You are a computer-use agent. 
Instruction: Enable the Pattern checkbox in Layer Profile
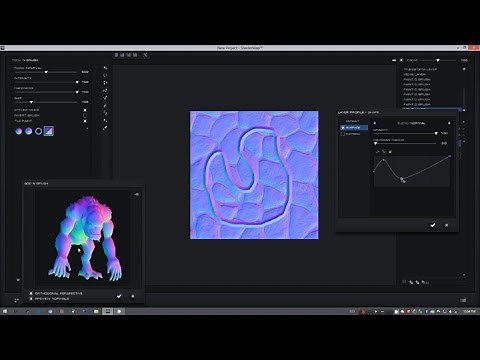[x=343, y=134]
